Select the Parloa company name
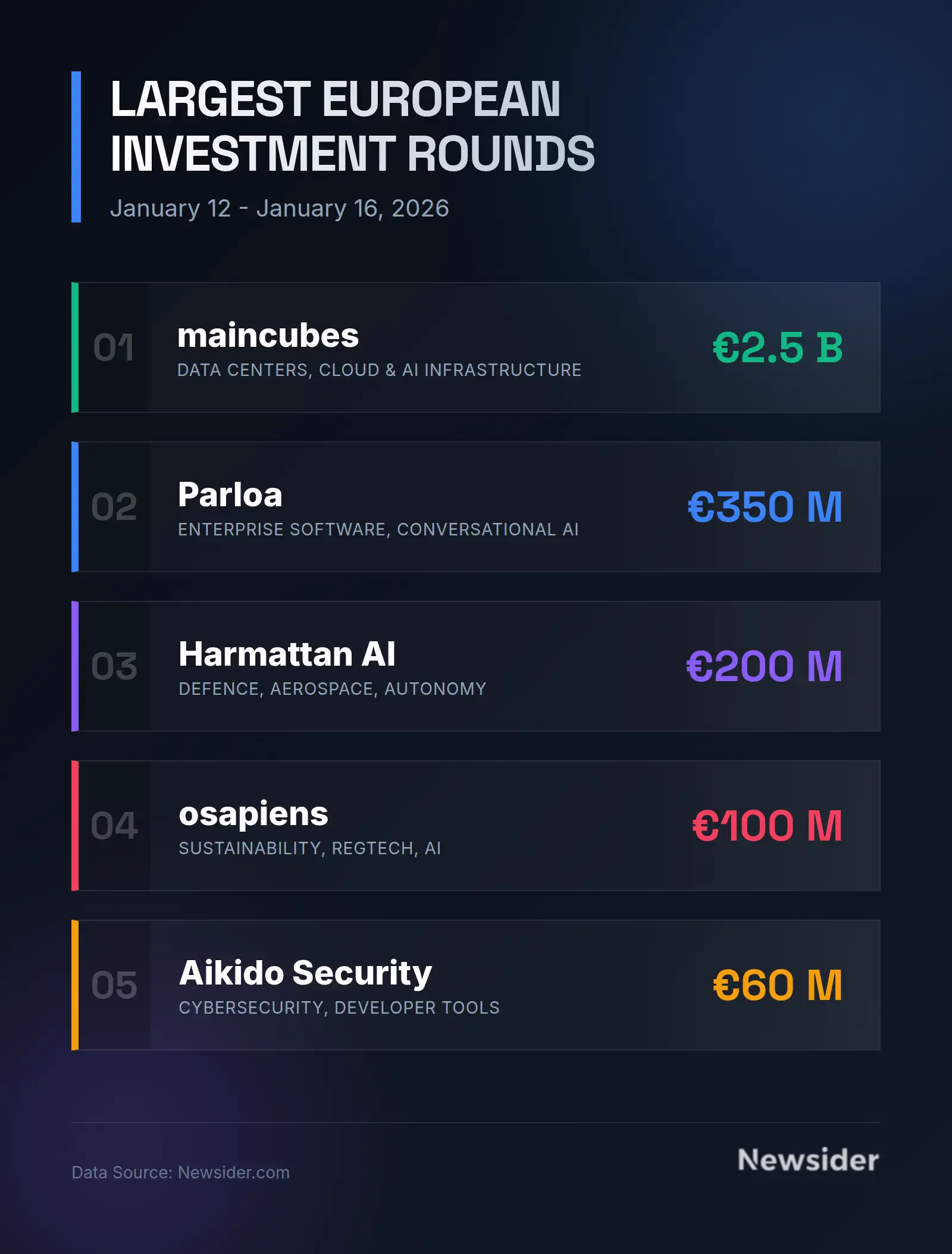 [230, 495]
